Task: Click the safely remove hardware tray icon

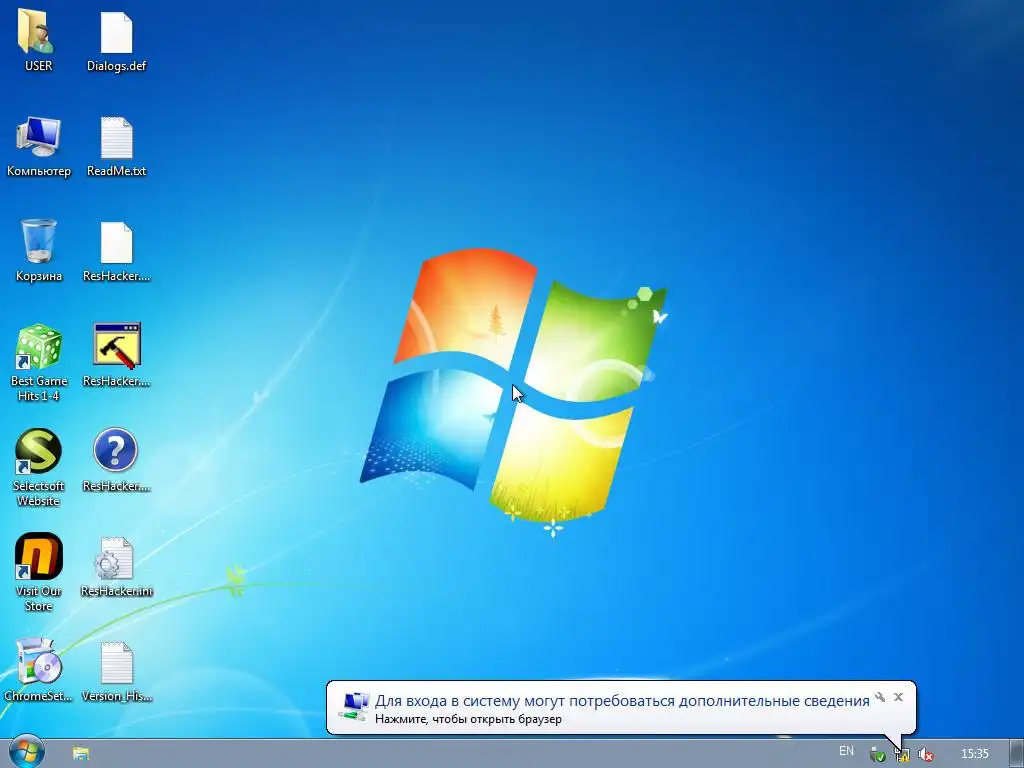Action: pos(878,754)
